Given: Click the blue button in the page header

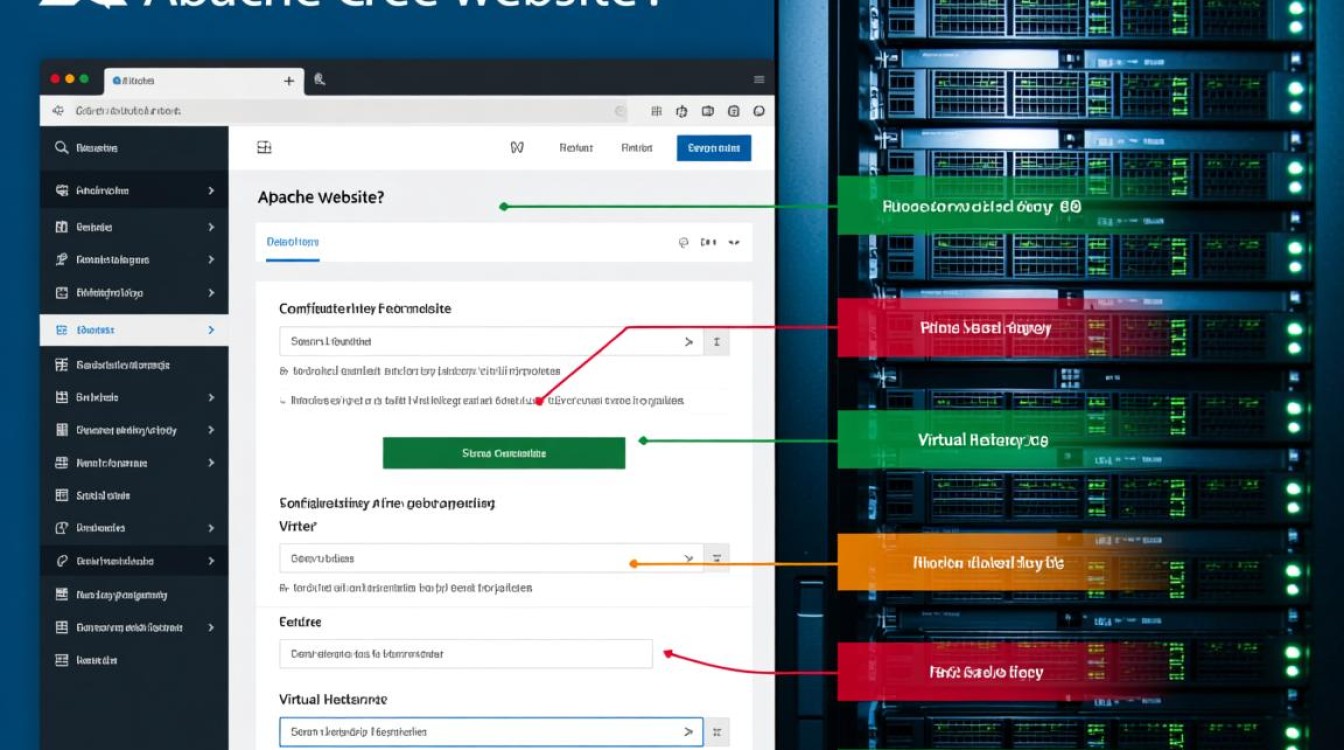Looking at the screenshot, I should [x=713, y=148].
